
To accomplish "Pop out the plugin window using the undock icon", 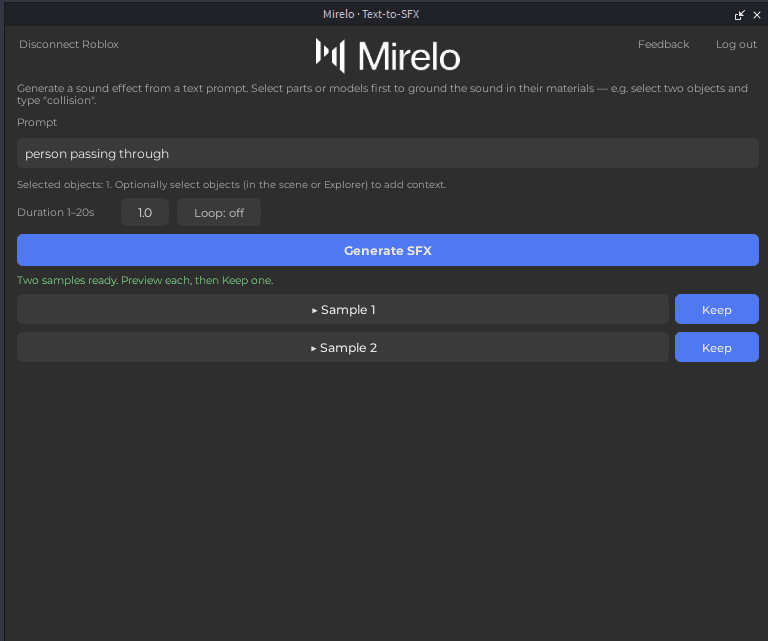I will 740,15.
